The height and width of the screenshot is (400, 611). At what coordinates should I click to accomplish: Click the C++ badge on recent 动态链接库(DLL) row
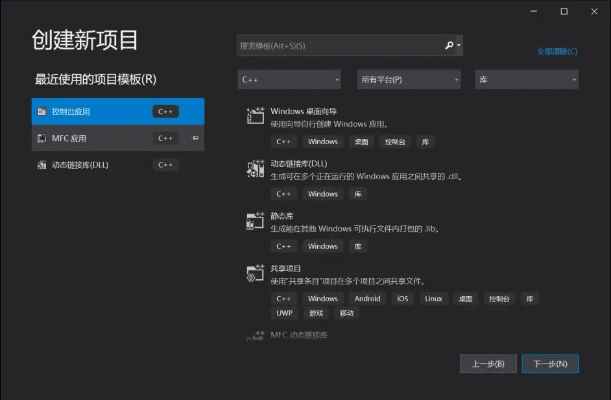pos(166,165)
